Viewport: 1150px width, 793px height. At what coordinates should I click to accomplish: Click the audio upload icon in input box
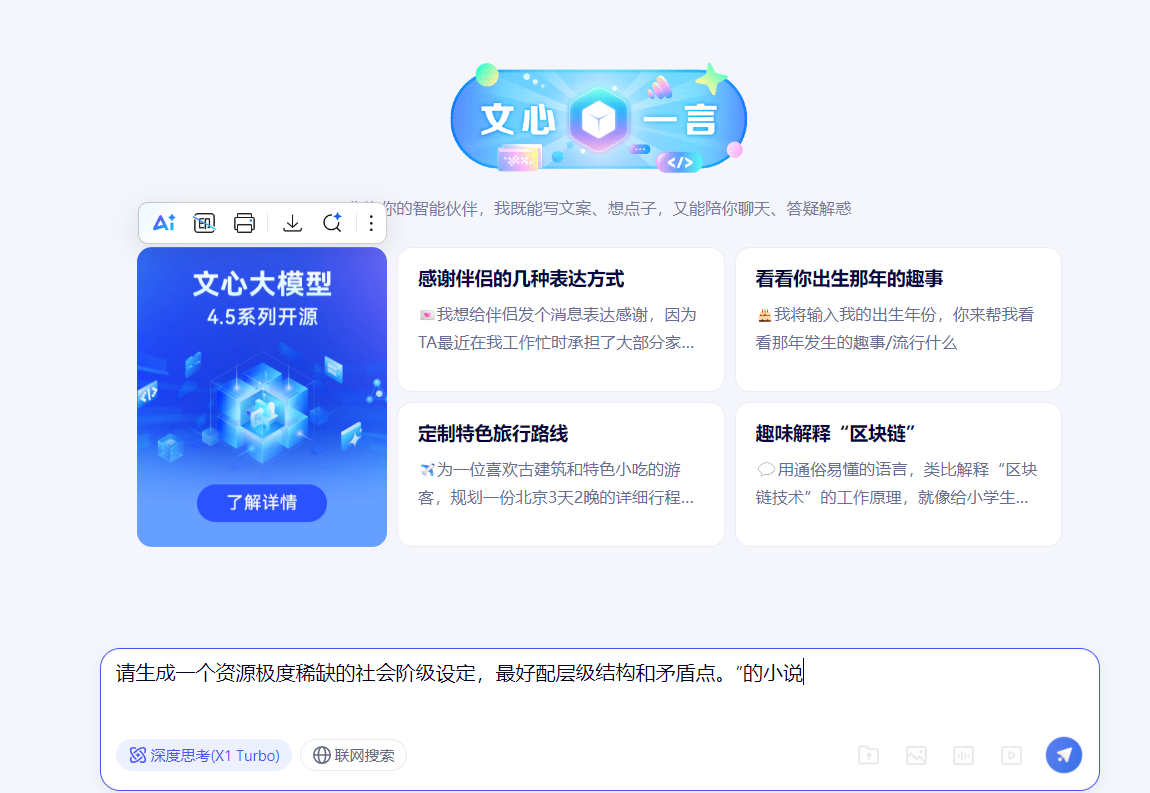pos(963,755)
